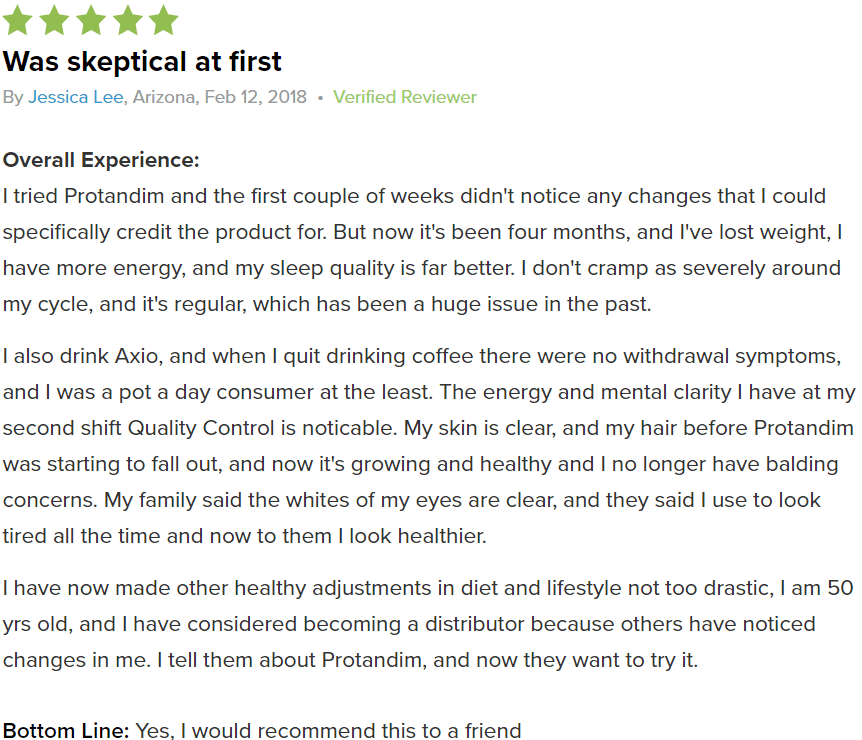Click the word 'Protandim' in the first paragraph
862x740 pixels.
click(114, 196)
